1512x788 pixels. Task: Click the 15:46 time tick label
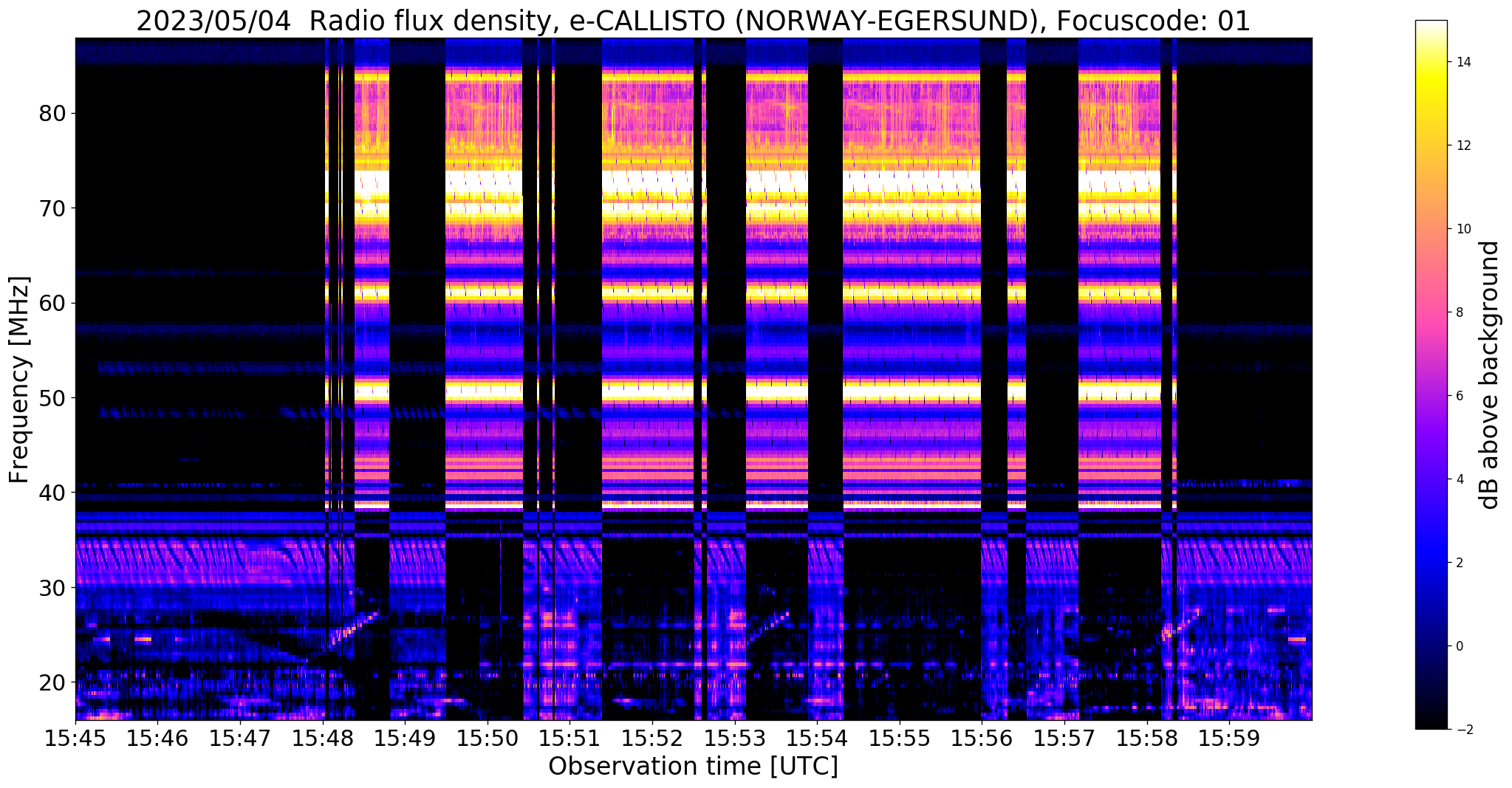[158, 737]
